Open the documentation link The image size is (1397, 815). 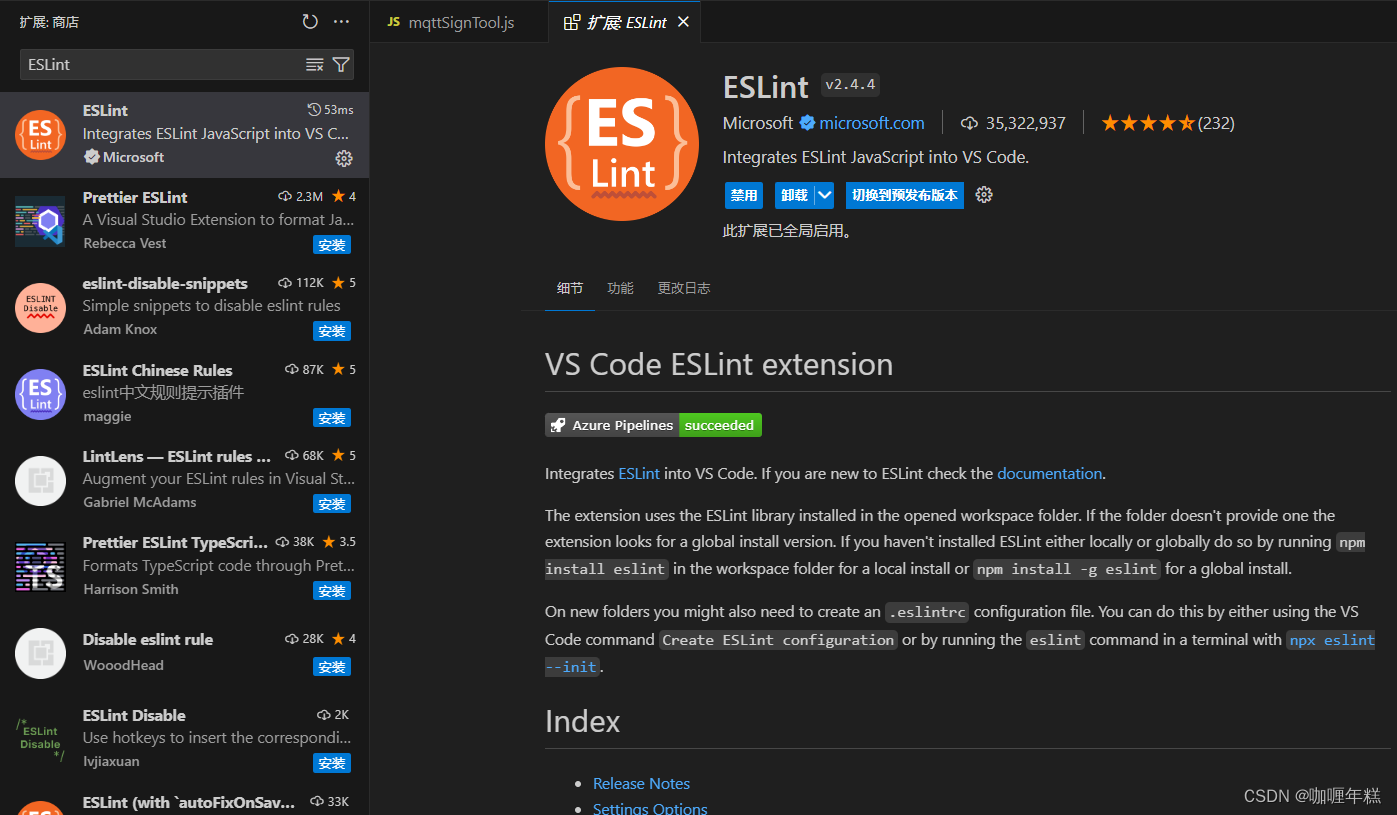(1049, 473)
